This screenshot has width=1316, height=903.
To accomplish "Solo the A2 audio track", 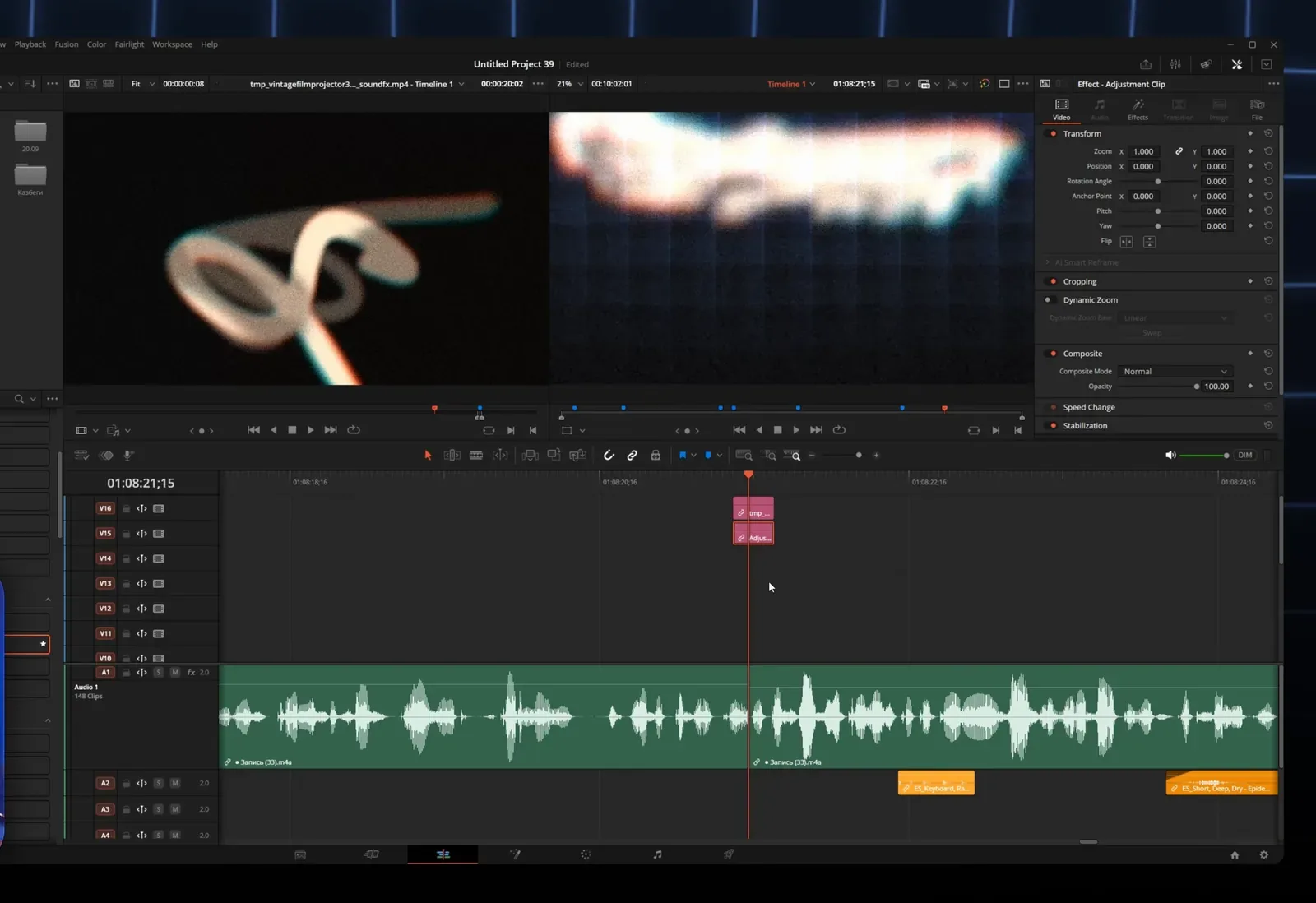I will (159, 784).
